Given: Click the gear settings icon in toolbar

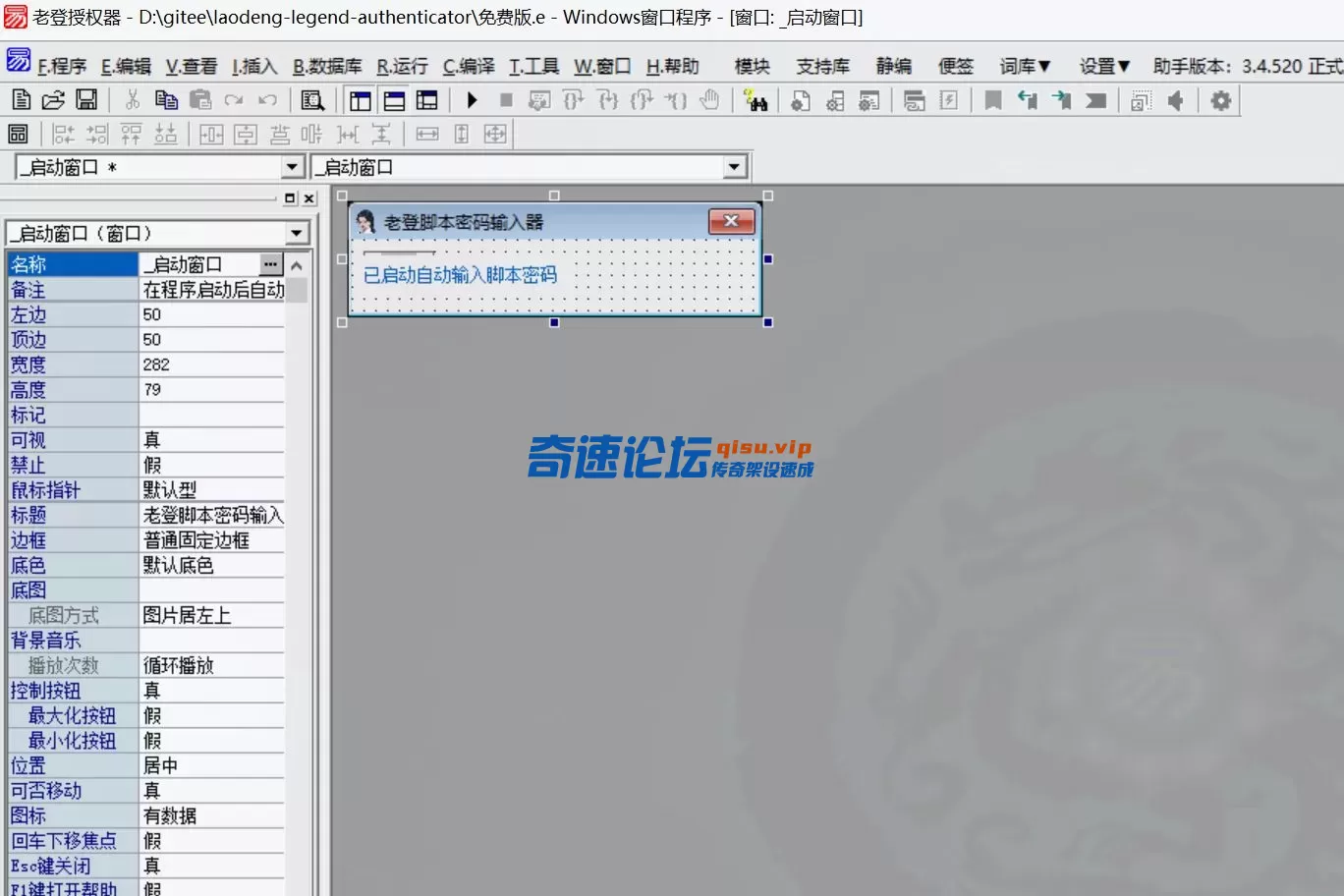Looking at the screenshot, I should pyautogui.click(x=1220, y=100).
